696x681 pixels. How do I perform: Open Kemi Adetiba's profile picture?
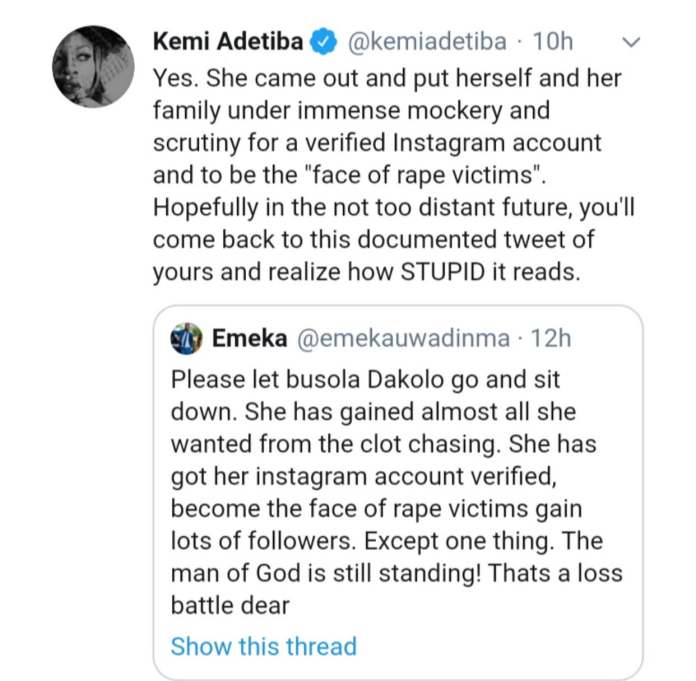tap(92, 67)
